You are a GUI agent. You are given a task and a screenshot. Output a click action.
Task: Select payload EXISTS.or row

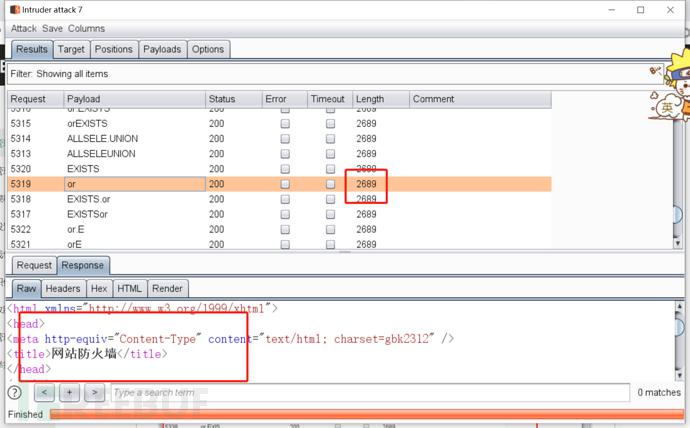pyautogui.click(x=88, y=199)
